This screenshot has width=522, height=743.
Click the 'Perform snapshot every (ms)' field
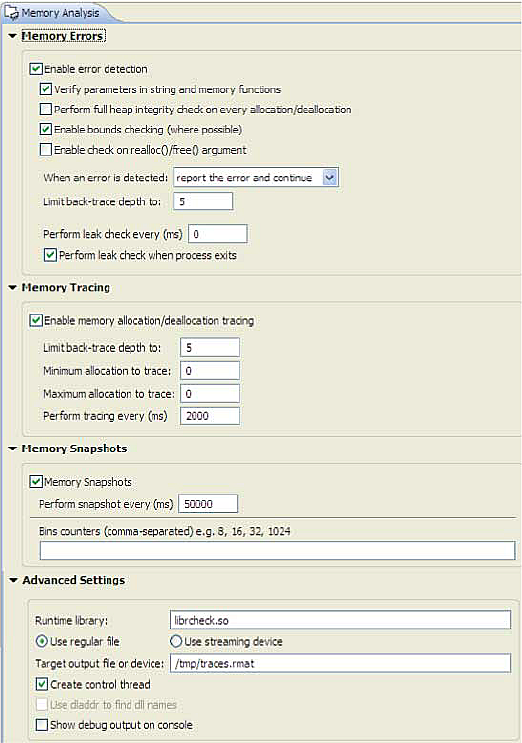pos(208,504)
